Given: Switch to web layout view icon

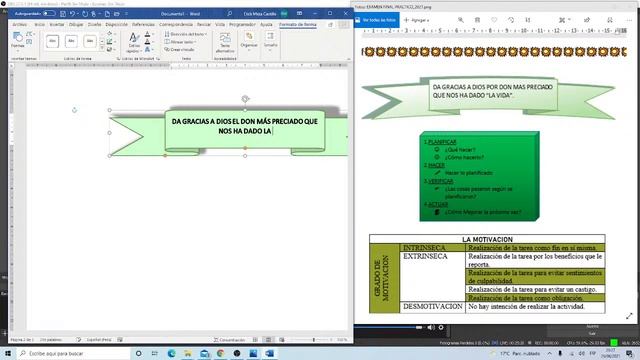Looking at the screenshot, I should [x=282, y=340].
